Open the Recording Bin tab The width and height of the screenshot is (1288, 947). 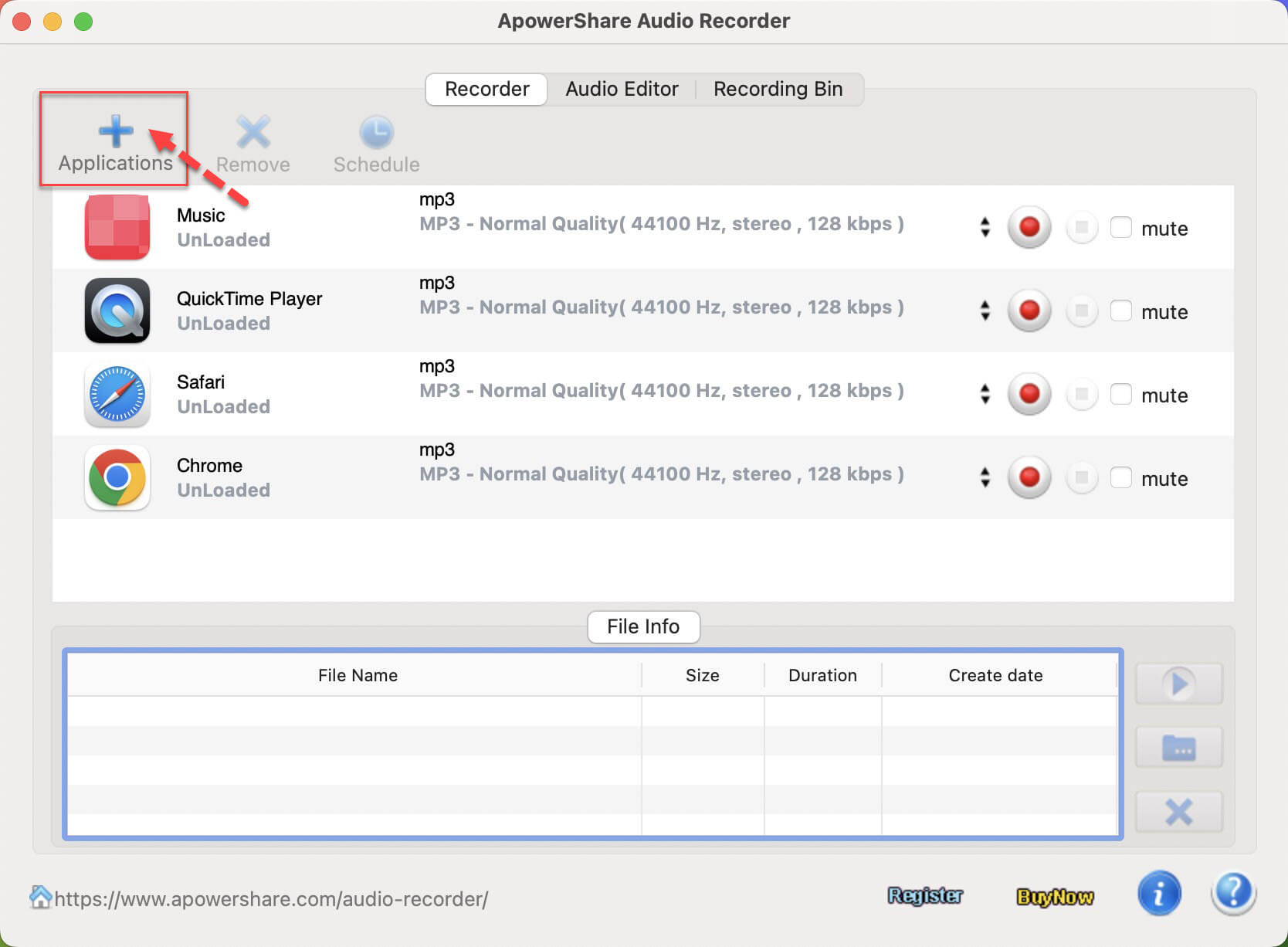tap(778, 89)
